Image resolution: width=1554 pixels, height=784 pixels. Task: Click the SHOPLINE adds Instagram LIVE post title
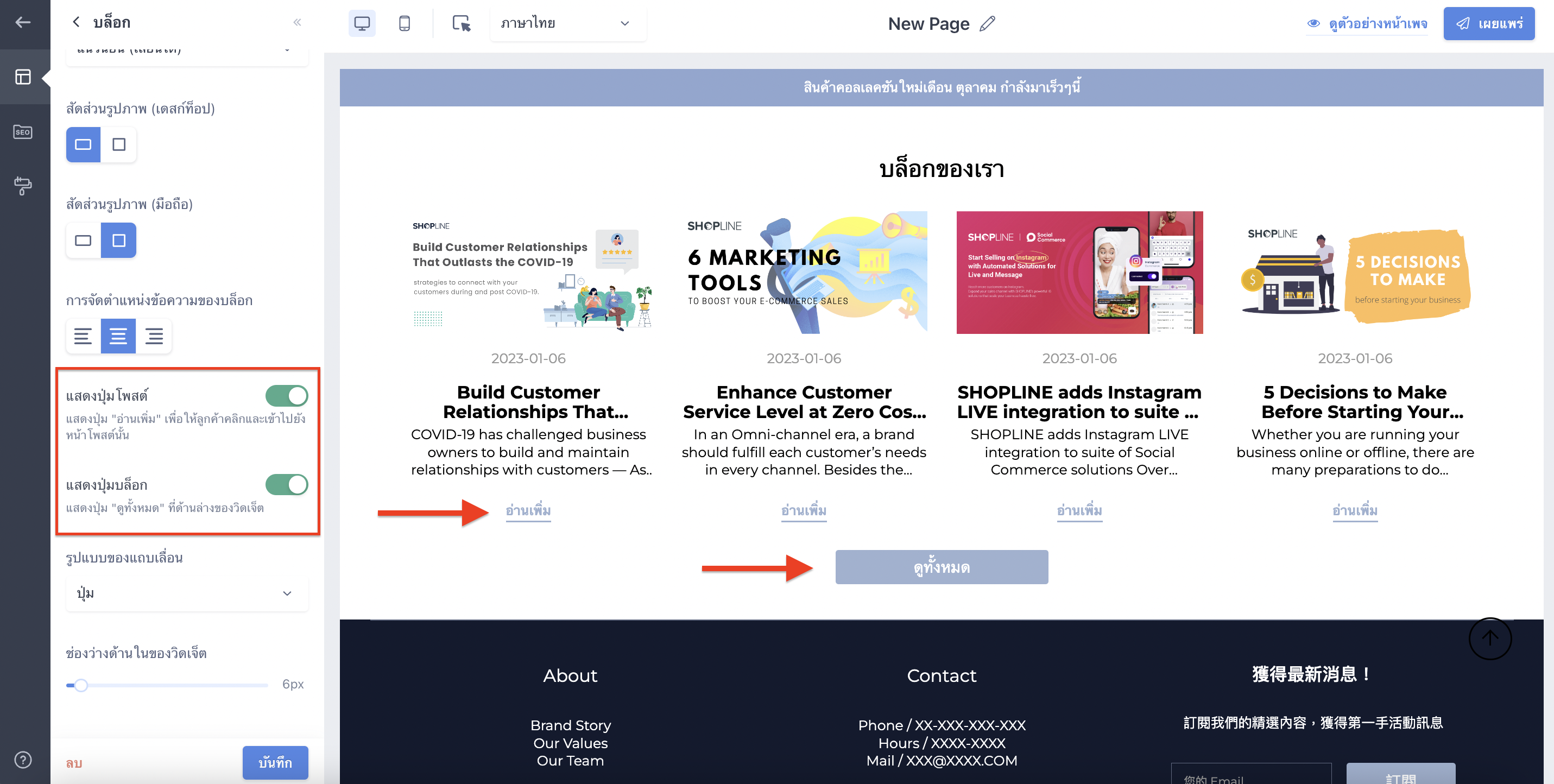point(1079,402)
